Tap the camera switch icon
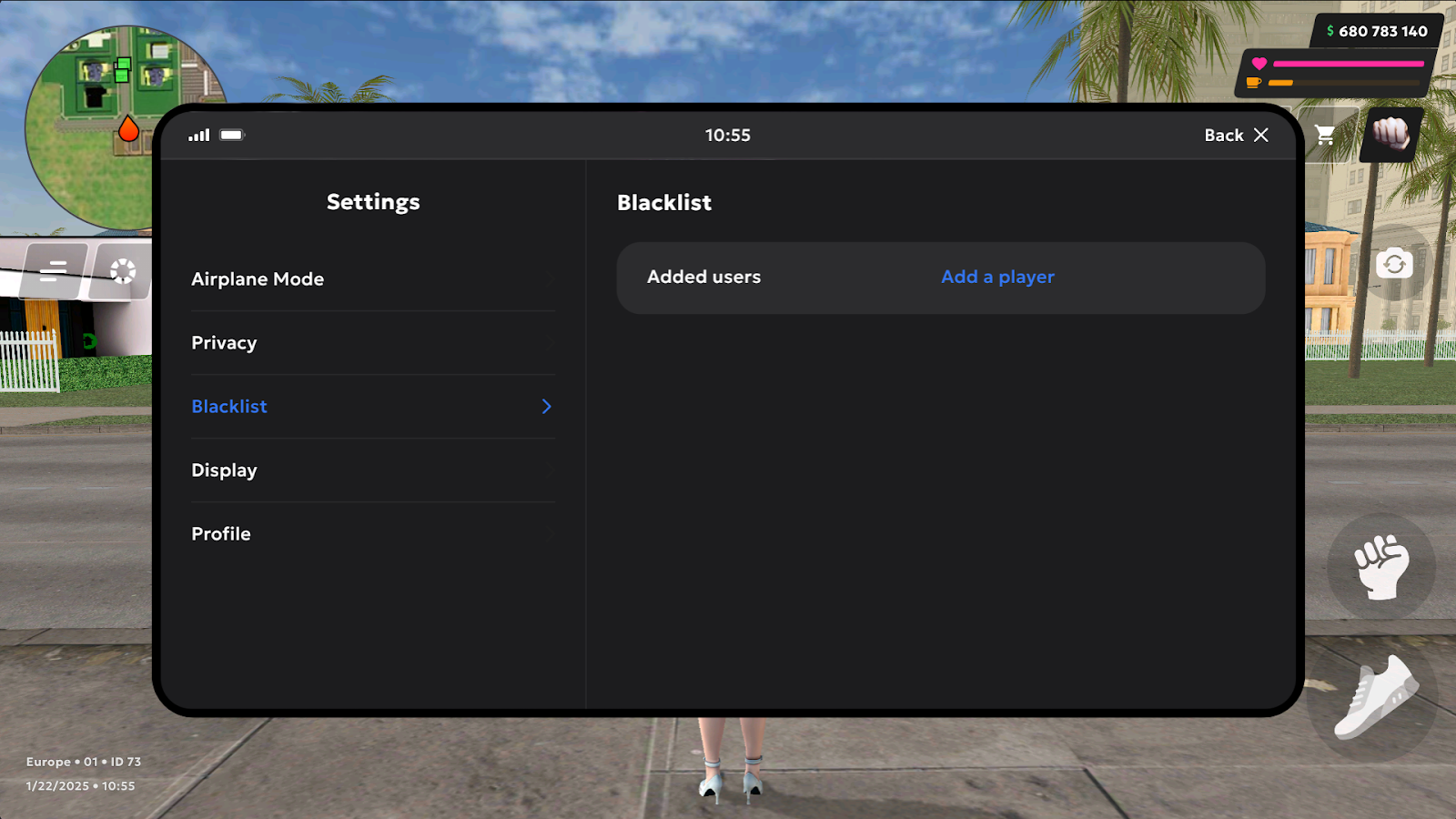This screenshot has height=819, width=1456. pyautogui.click(x=1394, y=265)
